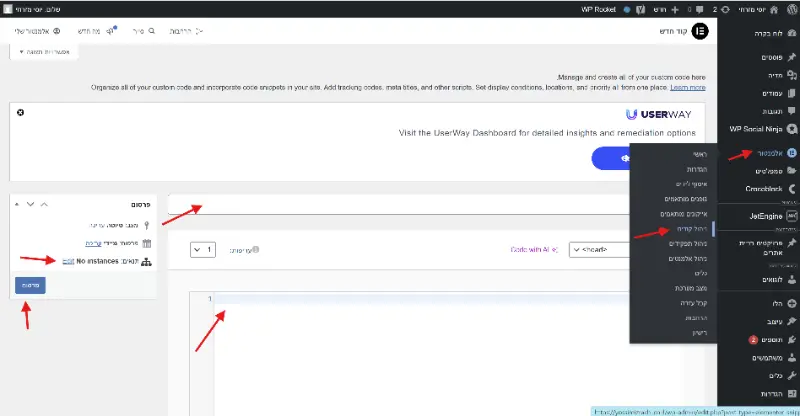Image resolution: width=800 pixels, height=416 pixels.
Task: Open Appearance 'עיצוב' in sidebar
Action: [774, 322]
